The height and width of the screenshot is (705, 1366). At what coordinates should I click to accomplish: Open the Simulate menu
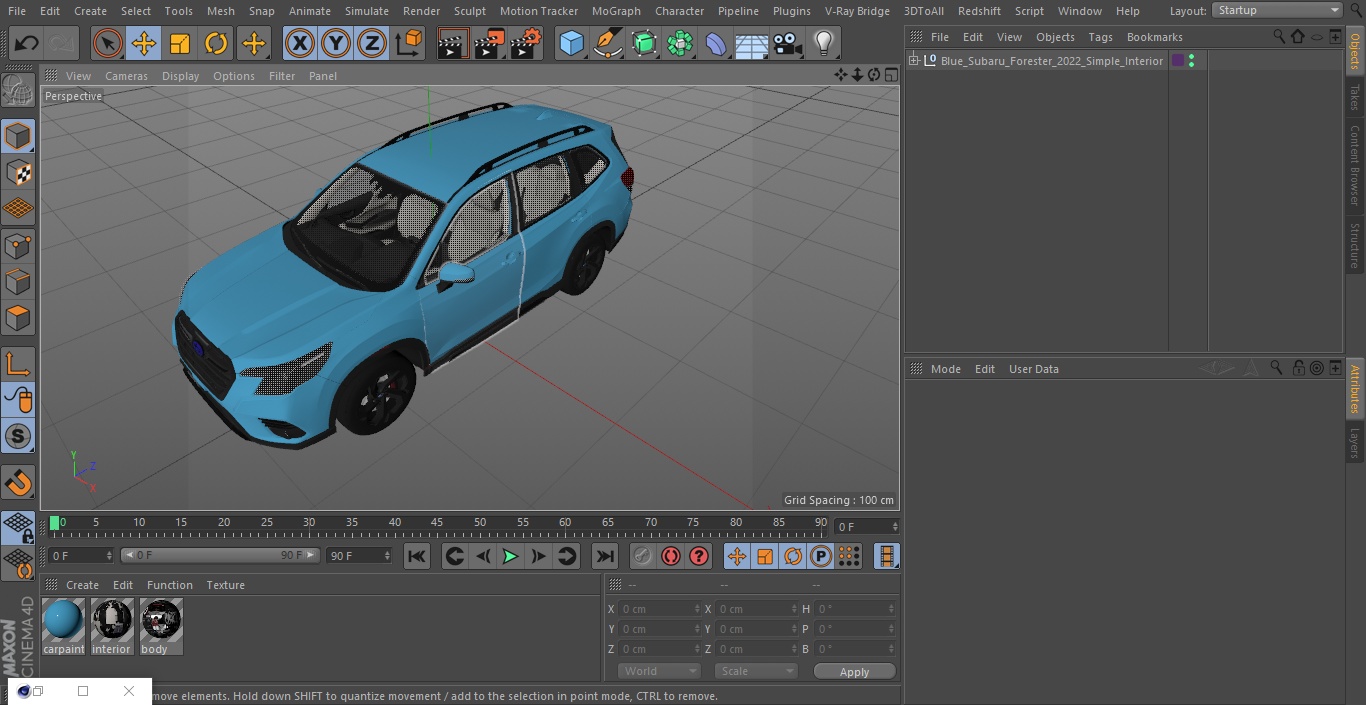pyautogui.click(x=366, y=11)
